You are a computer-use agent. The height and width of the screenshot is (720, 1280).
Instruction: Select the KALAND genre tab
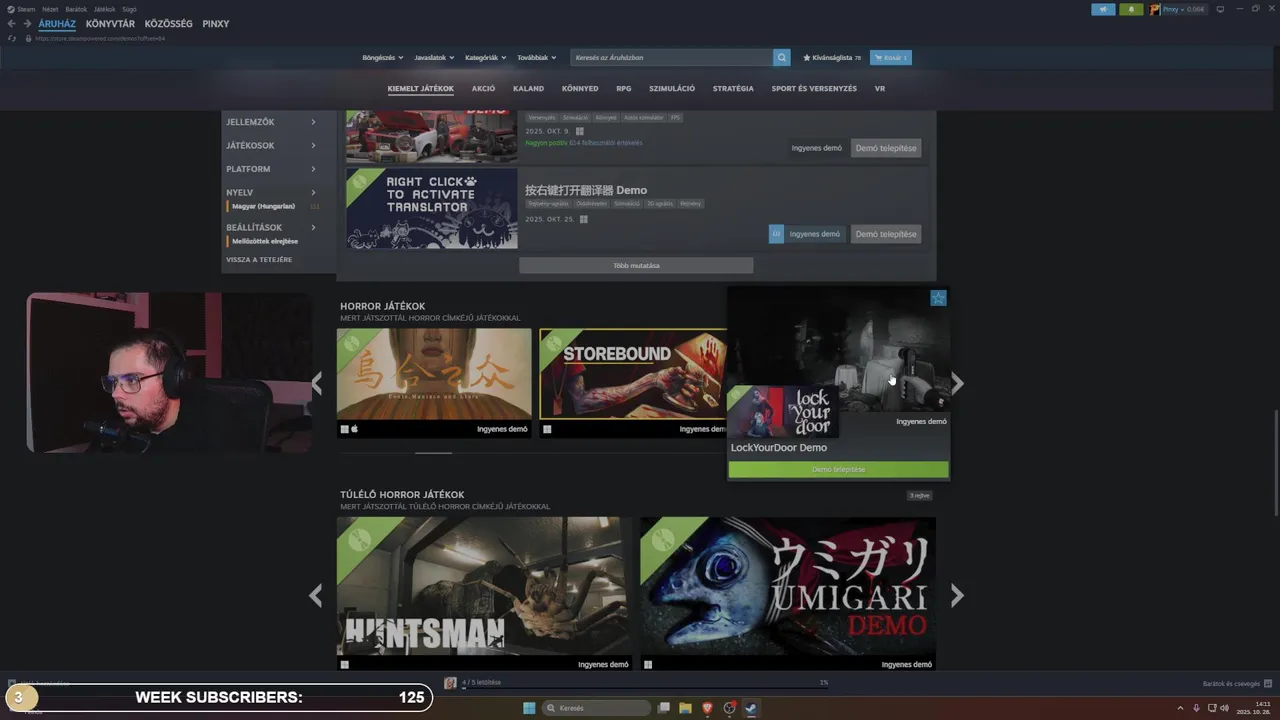click(x=528, y=88)
